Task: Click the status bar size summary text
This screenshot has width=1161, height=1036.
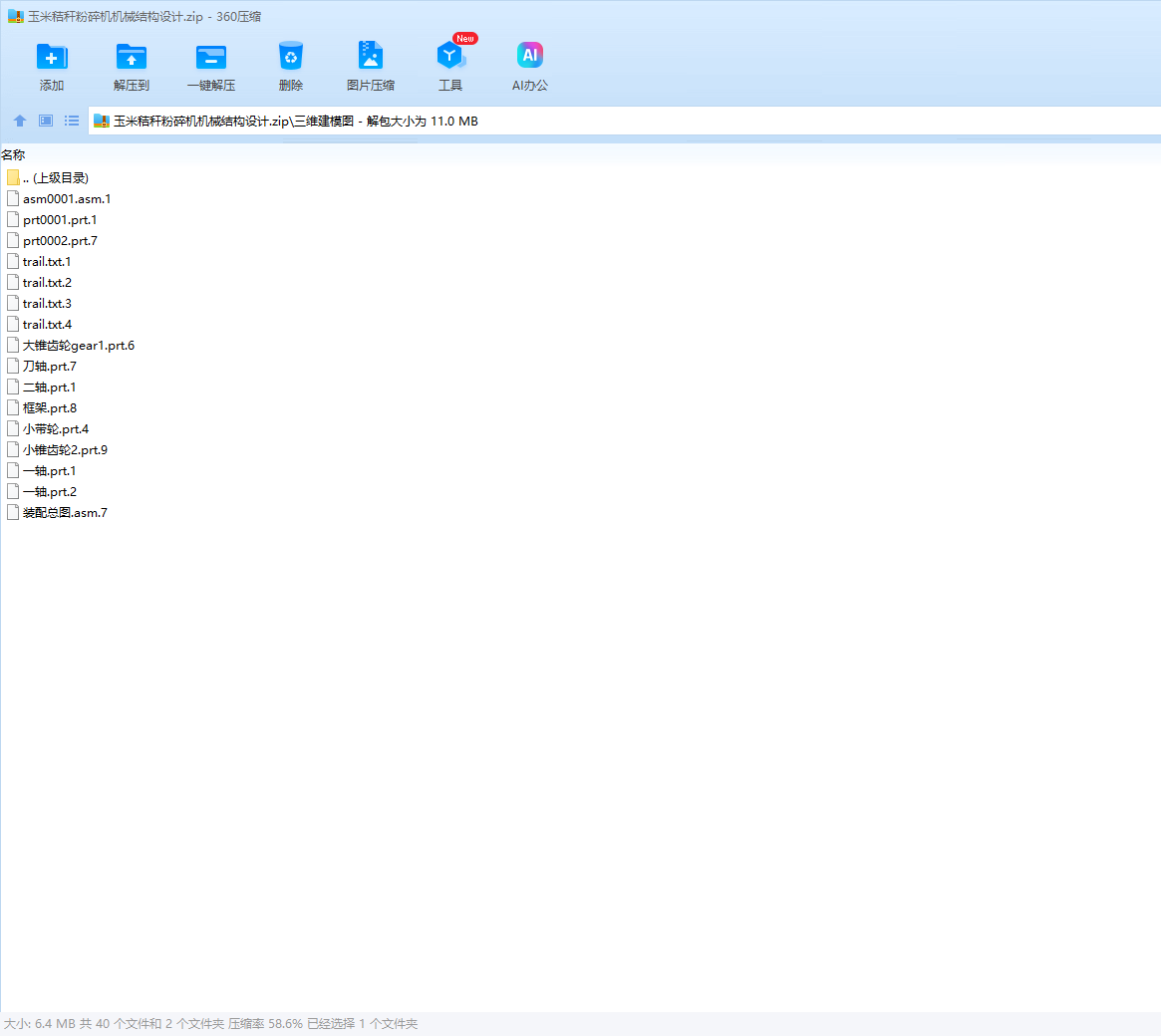Action: coord(211,1023)
